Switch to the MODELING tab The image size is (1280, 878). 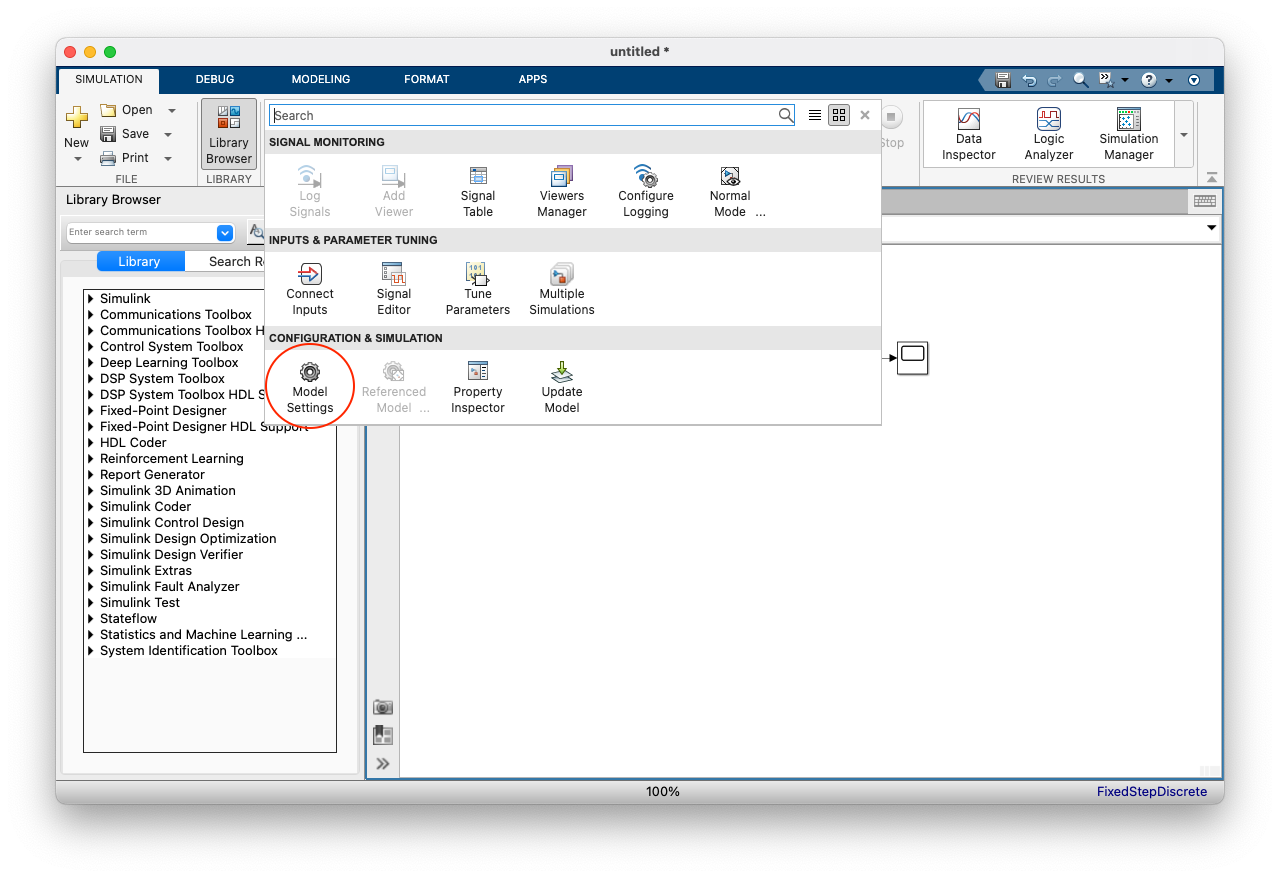coord(321,79)
